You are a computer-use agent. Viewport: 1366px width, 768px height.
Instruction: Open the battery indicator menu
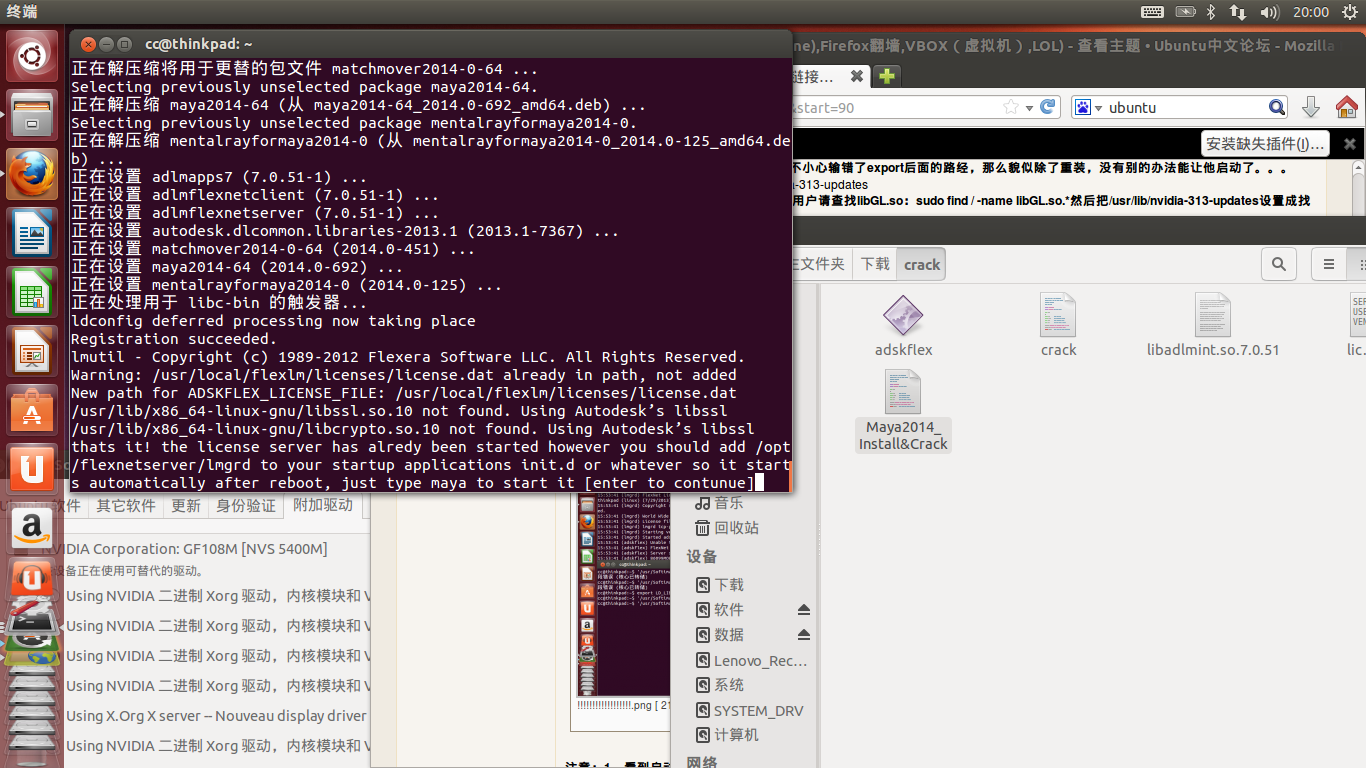1185,12
